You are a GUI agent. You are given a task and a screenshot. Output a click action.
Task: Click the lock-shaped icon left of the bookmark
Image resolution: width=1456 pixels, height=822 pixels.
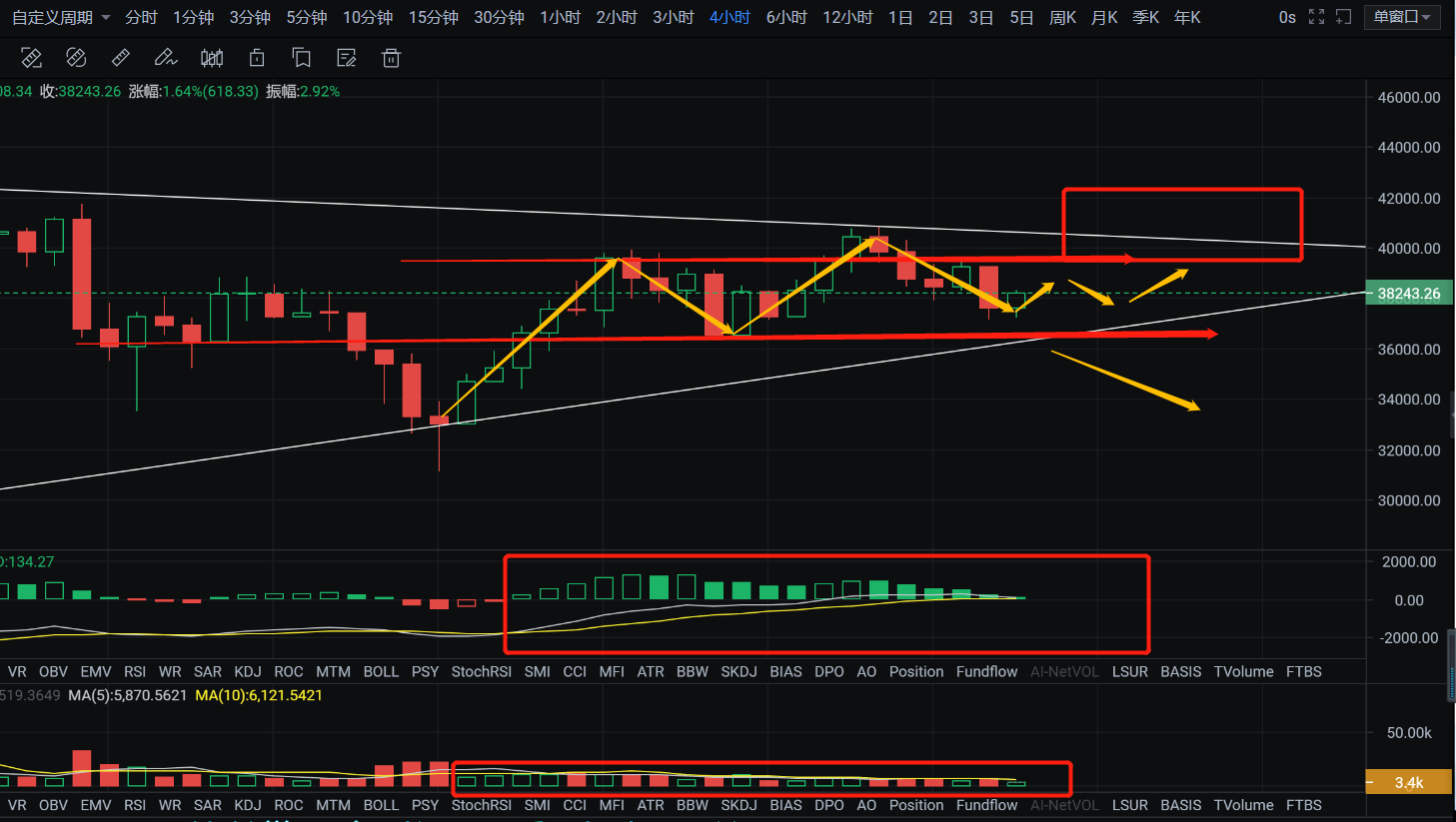(x=257, y=58)
